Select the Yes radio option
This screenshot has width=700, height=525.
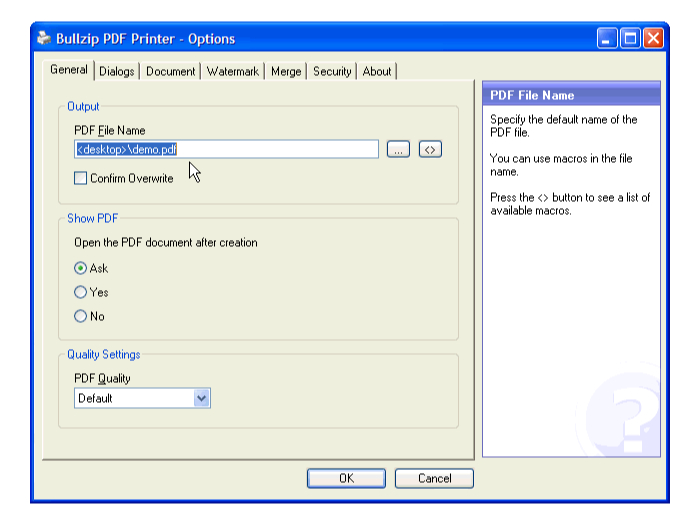point(80,292)
